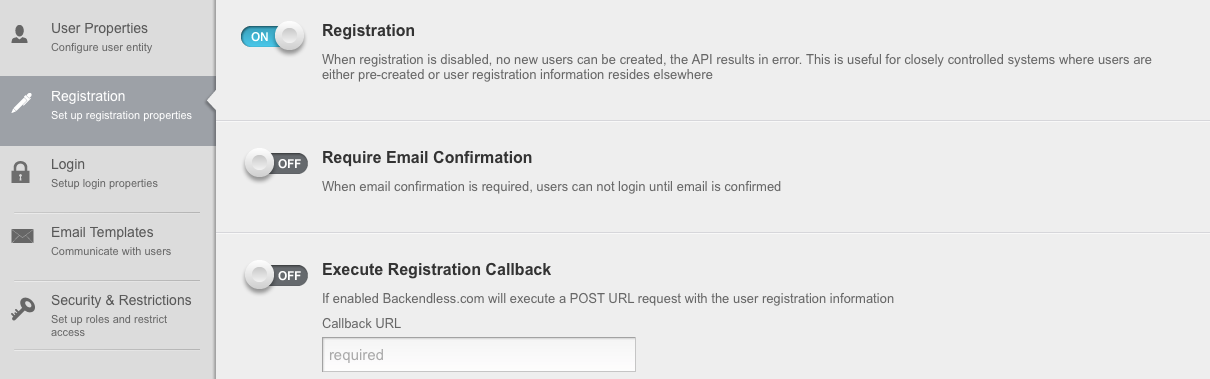The width and height of the screenshot is (1210, 379).
Task: Click 'Set up roles and restrict access' subtitle
Action: (109, 326)
